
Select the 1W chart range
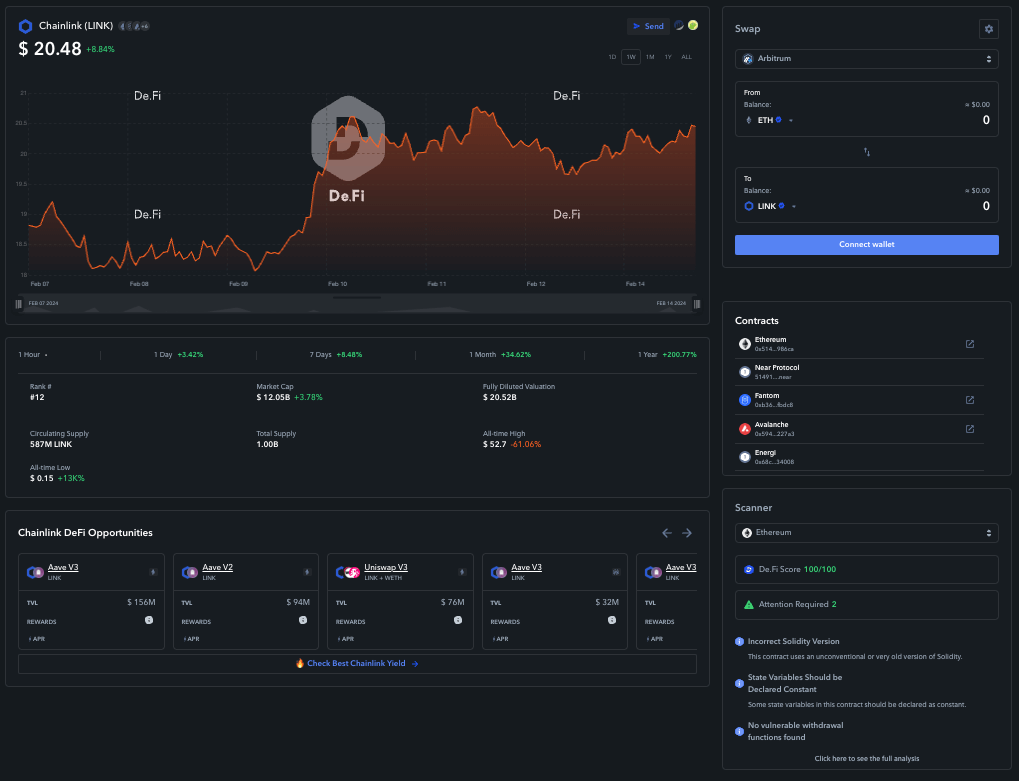click(x=631, y=57)
